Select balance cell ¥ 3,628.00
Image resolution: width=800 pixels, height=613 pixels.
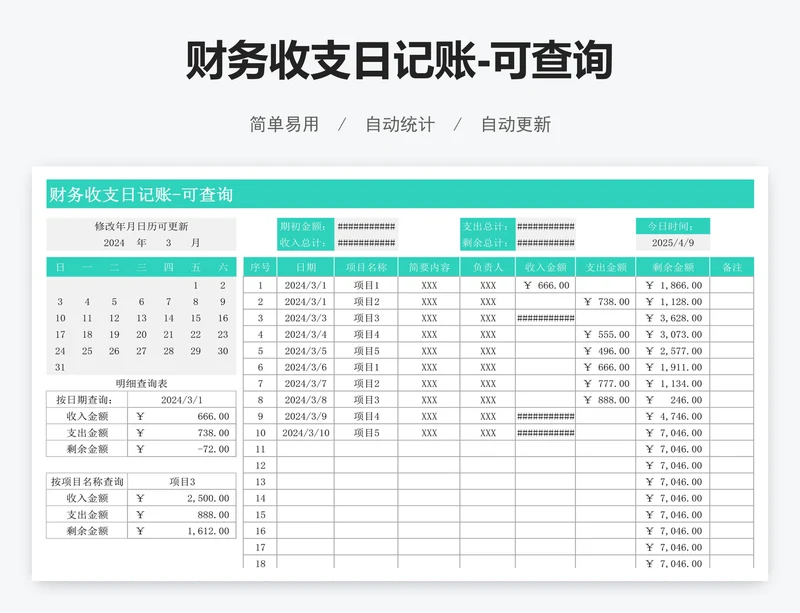pos(673,318)
